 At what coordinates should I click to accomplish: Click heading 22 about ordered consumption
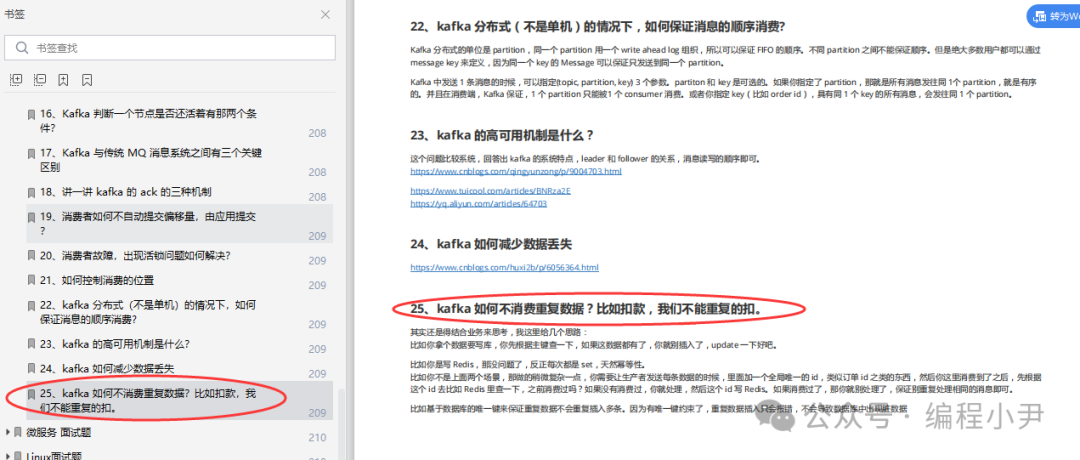[x=598, y=28]
